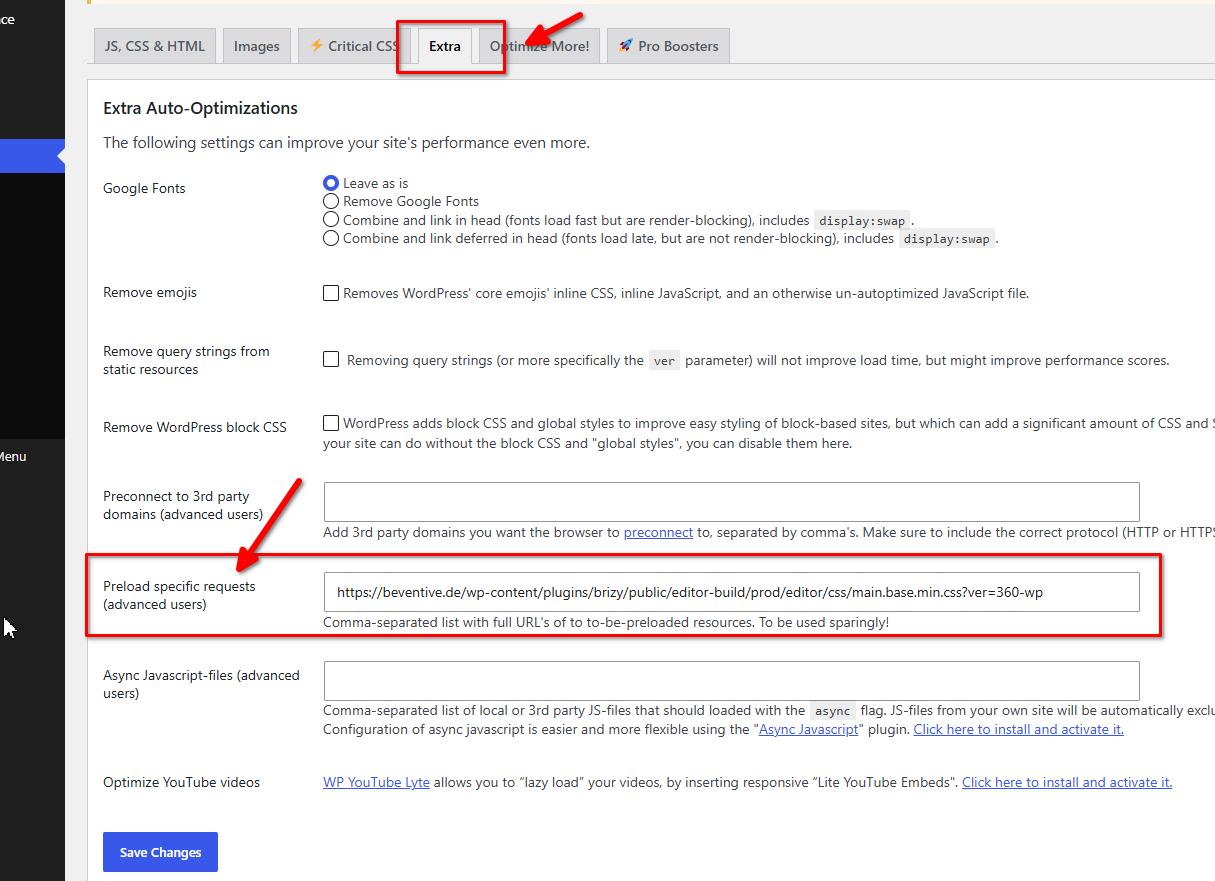Image resolution: width=1215 pixels, height=881 pixels.
Task: Open the Images tab
Action: pyautogui.click(x=257, y=46)
